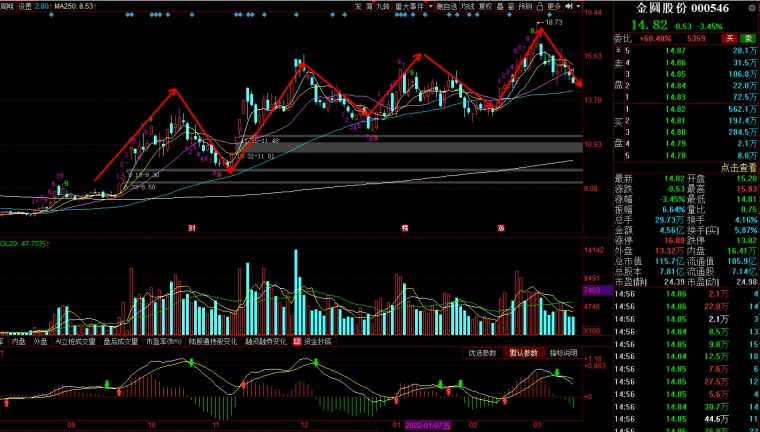Screen dimensions: 760x432
Task: Click the 叠 overlay toolbar icon
Action: click(498, 6)
